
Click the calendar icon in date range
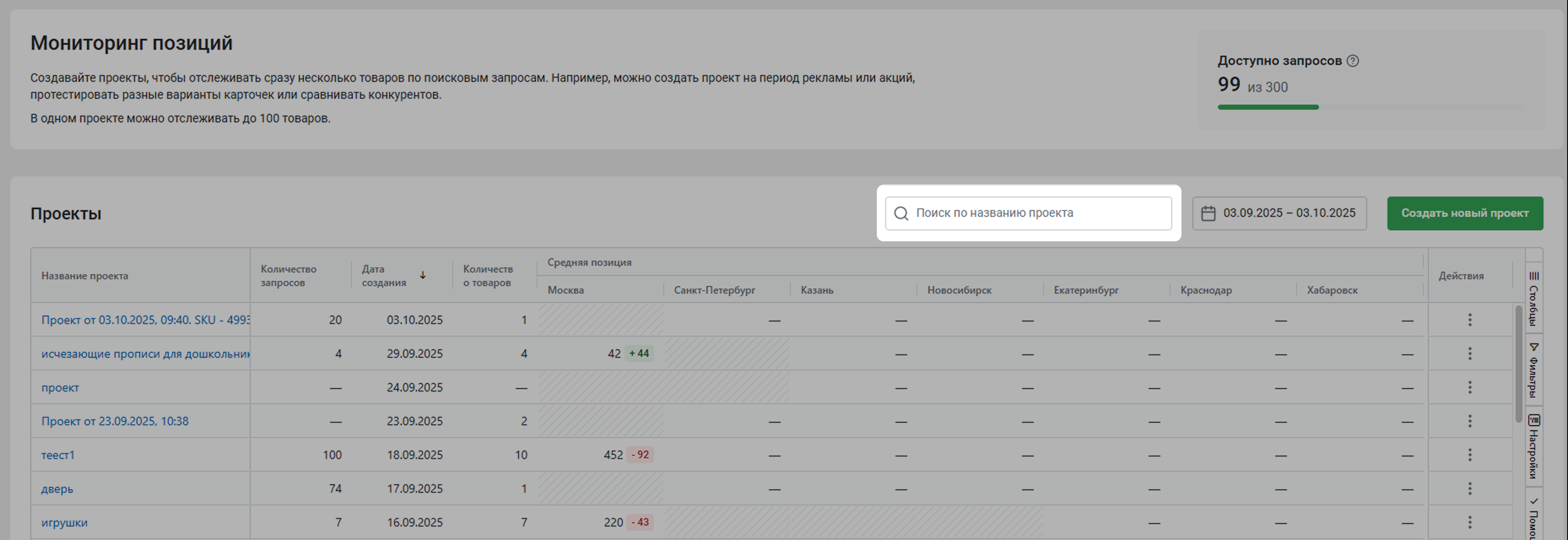(1208, 214)
